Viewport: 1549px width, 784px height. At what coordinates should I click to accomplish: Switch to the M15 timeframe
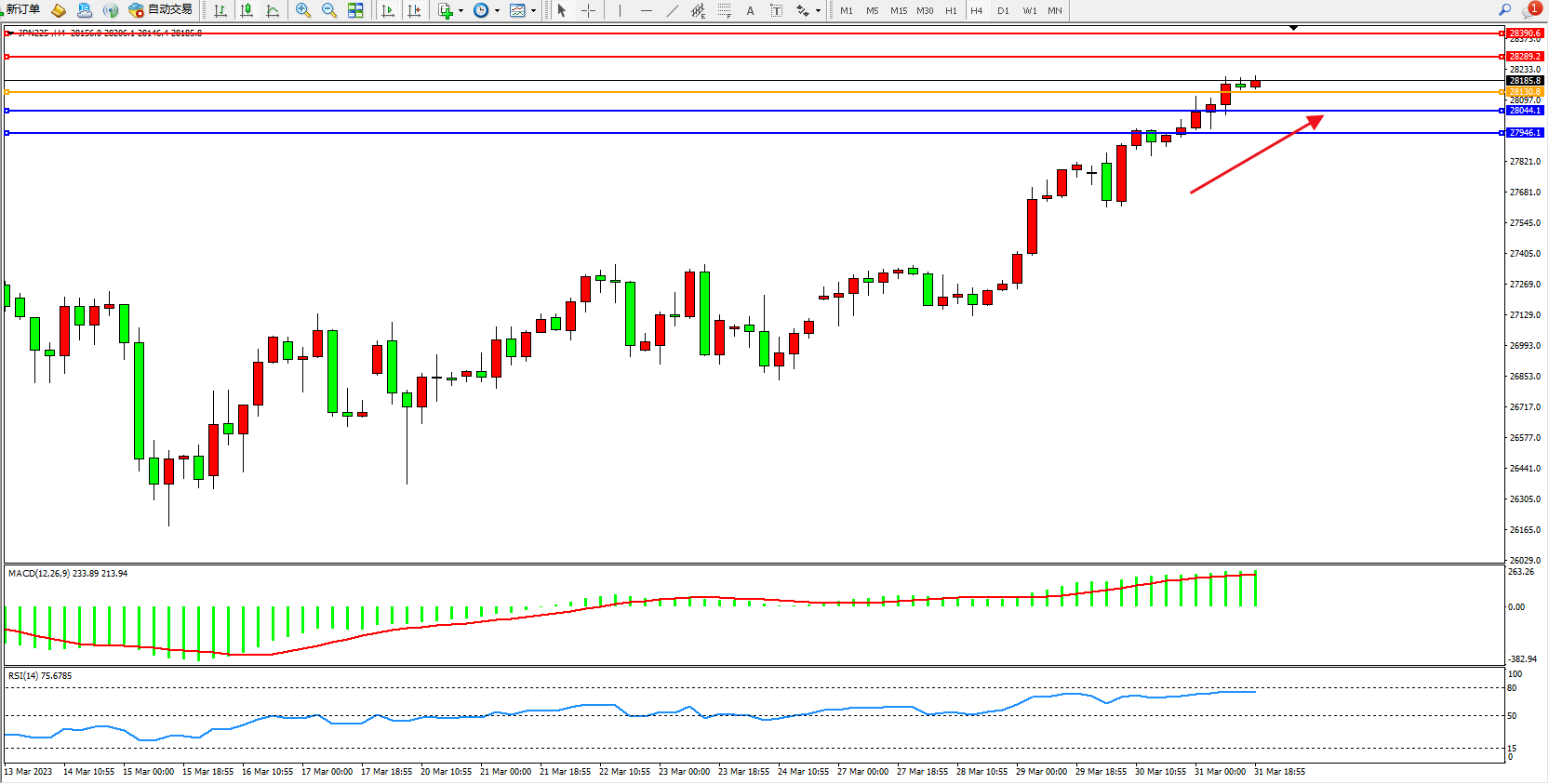tap(898, 11)
